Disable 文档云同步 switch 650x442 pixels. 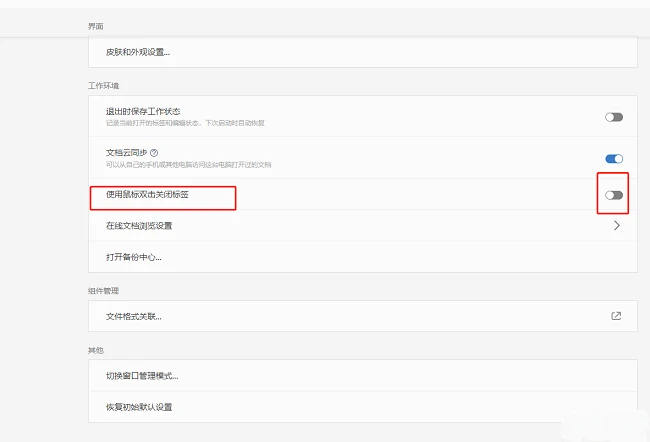[614, 159]
